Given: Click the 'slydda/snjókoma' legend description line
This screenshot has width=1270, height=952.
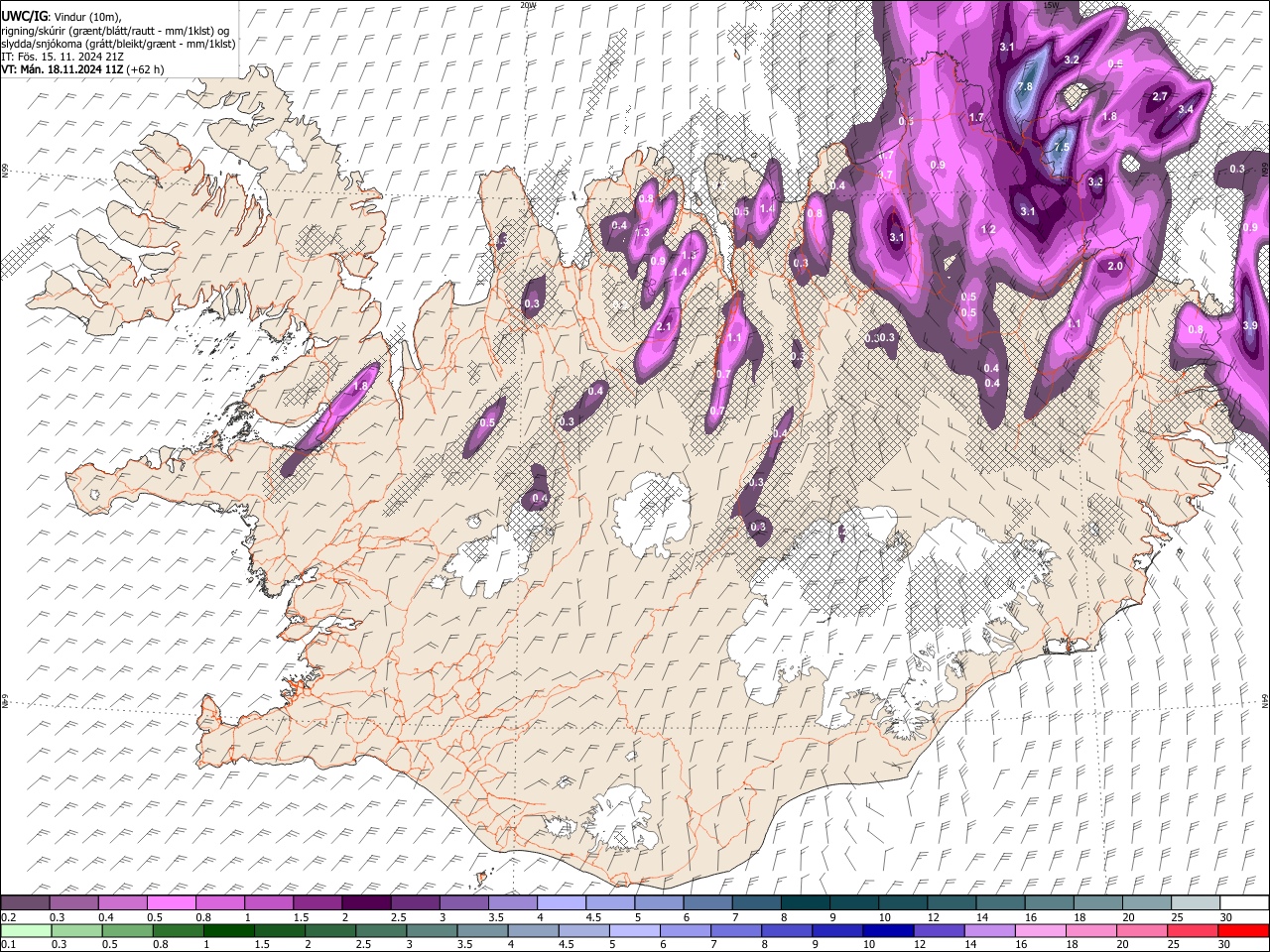Looking at the screenshot, I should 118,44.
